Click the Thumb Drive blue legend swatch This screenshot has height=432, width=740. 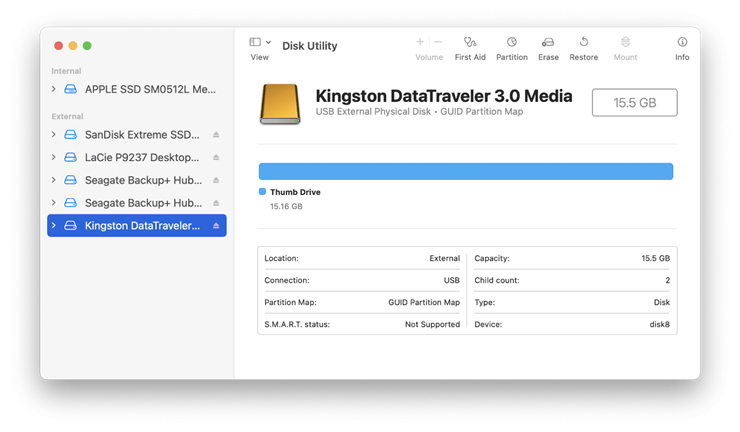pyautogui.click(x=262, y=191)
